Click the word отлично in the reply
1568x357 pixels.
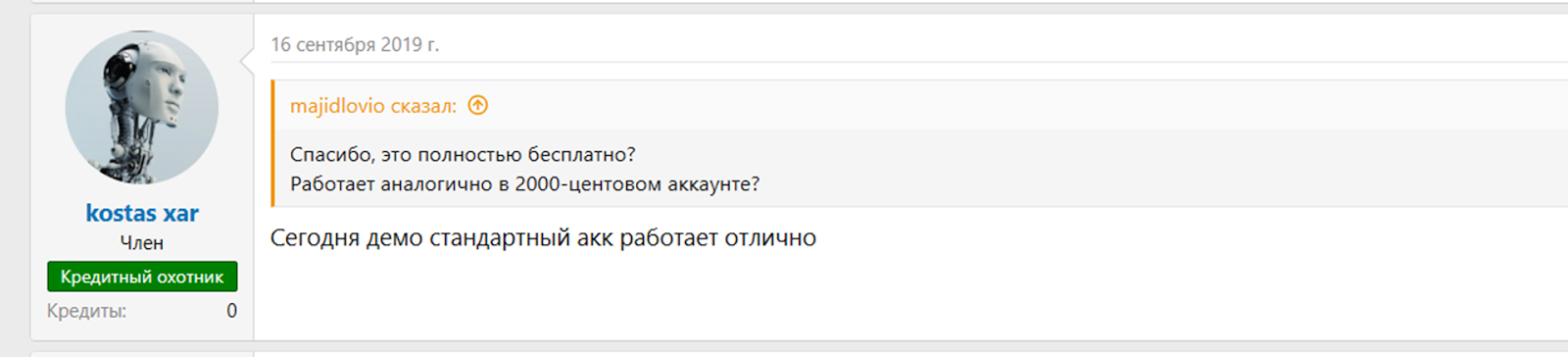[770, 238]
